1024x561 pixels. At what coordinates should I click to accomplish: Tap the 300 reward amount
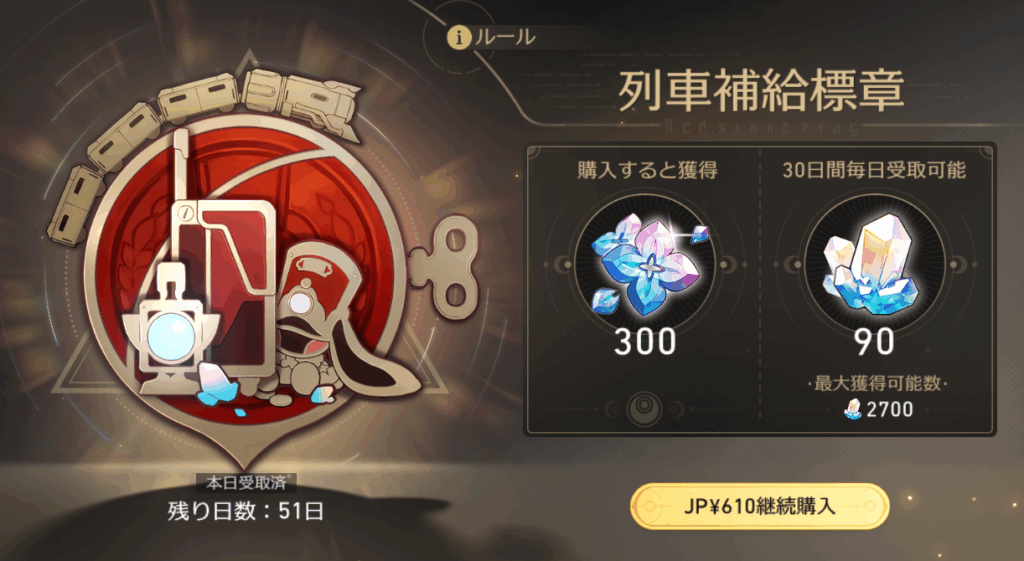pos(645,342)
